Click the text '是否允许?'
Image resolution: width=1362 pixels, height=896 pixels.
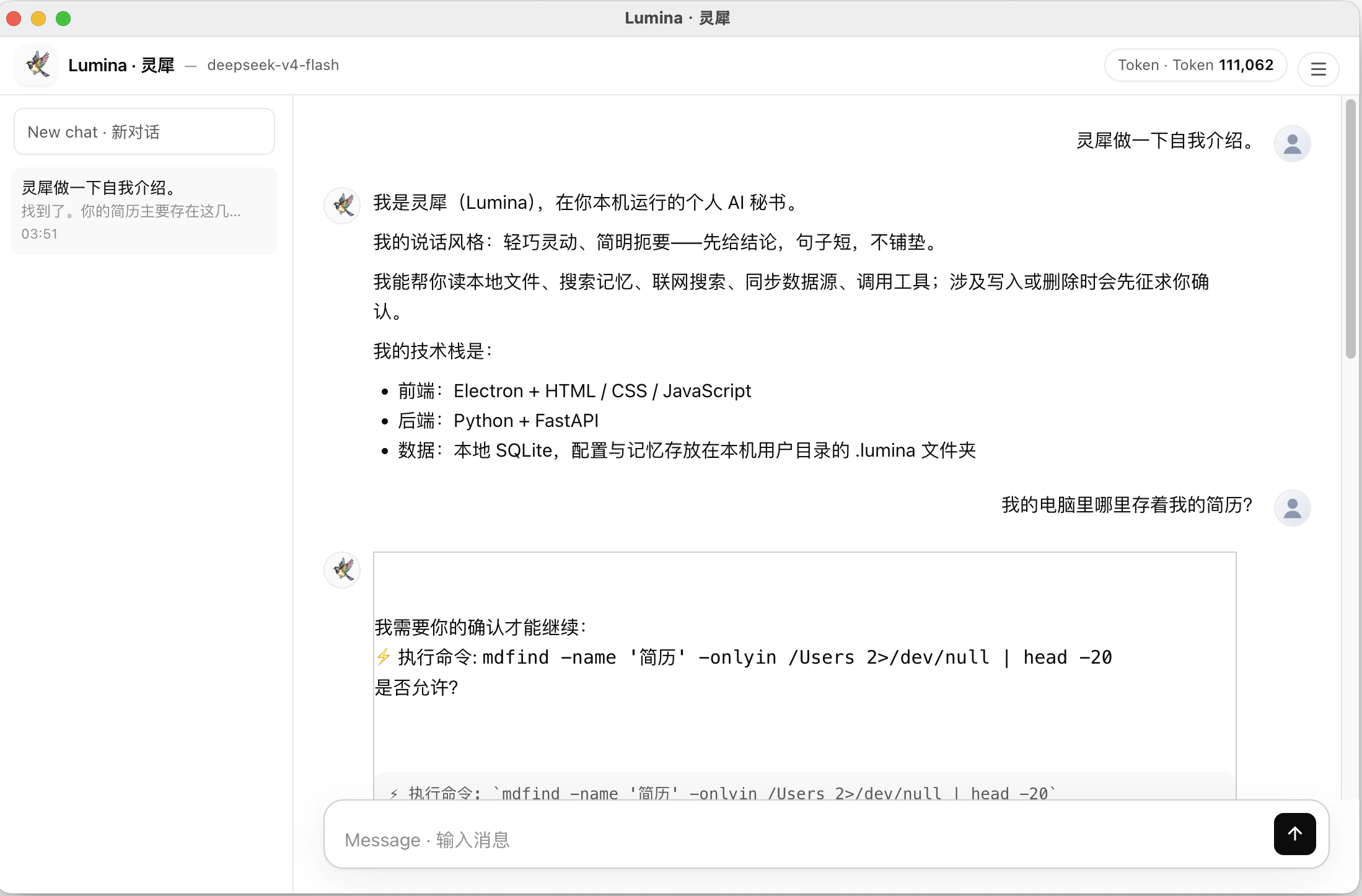pyautogui.click(x=416, y=687)
